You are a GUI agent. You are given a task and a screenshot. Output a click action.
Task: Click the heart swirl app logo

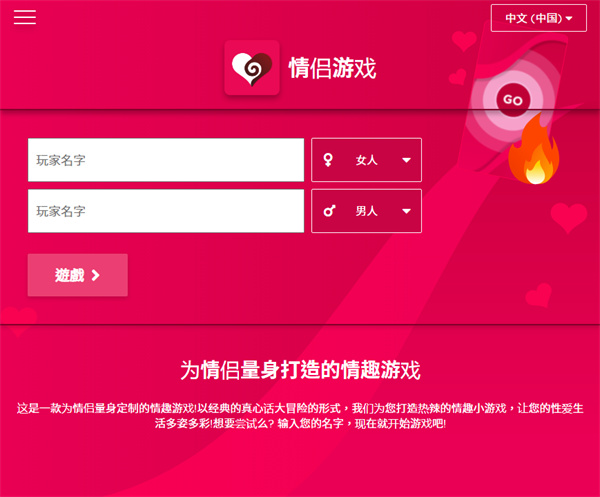point(252,68)
